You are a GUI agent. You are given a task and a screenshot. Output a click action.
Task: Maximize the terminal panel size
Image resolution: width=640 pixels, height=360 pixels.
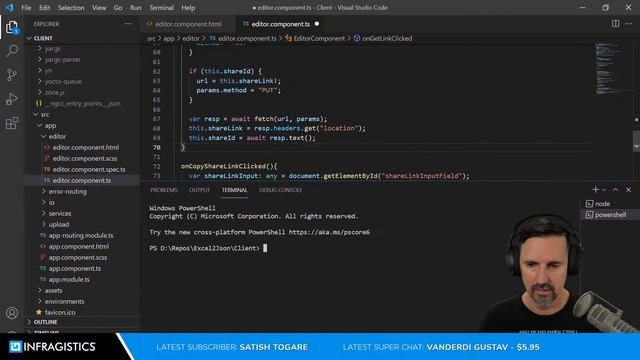[616, 189]
